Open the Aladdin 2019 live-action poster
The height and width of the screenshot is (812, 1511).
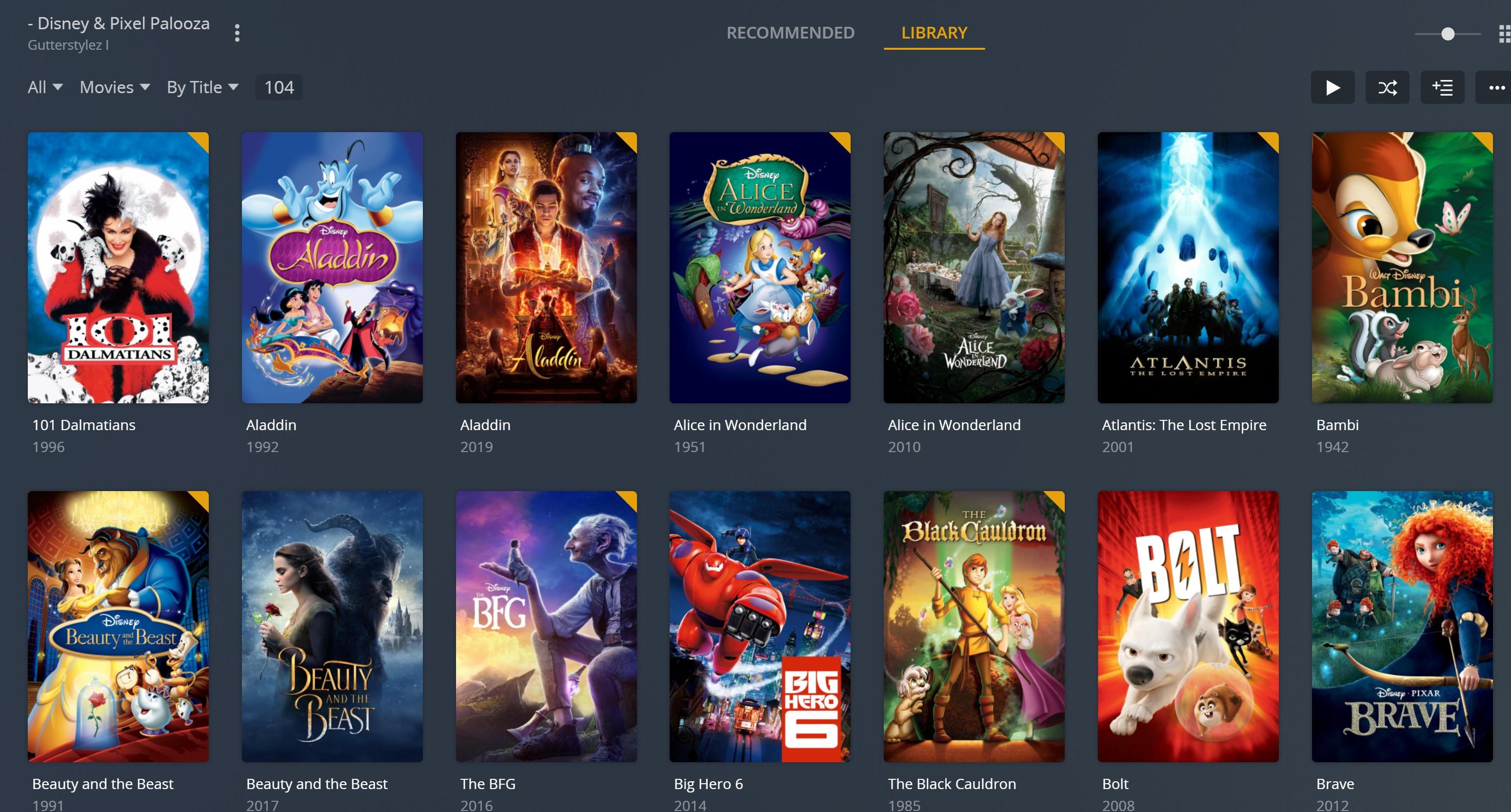[546, 268]
